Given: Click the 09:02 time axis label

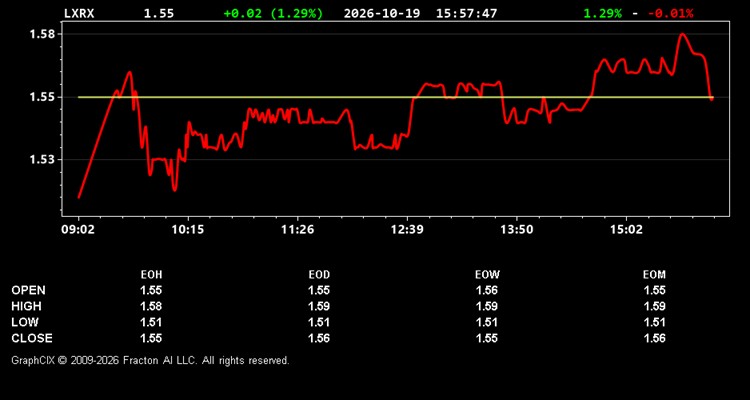Looking at the screenshot, I should pos(77,230).
